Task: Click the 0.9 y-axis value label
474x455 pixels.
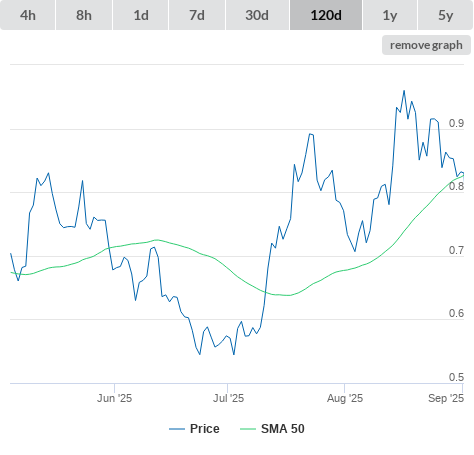Action: pyautogui.click(x=456, y=123)
